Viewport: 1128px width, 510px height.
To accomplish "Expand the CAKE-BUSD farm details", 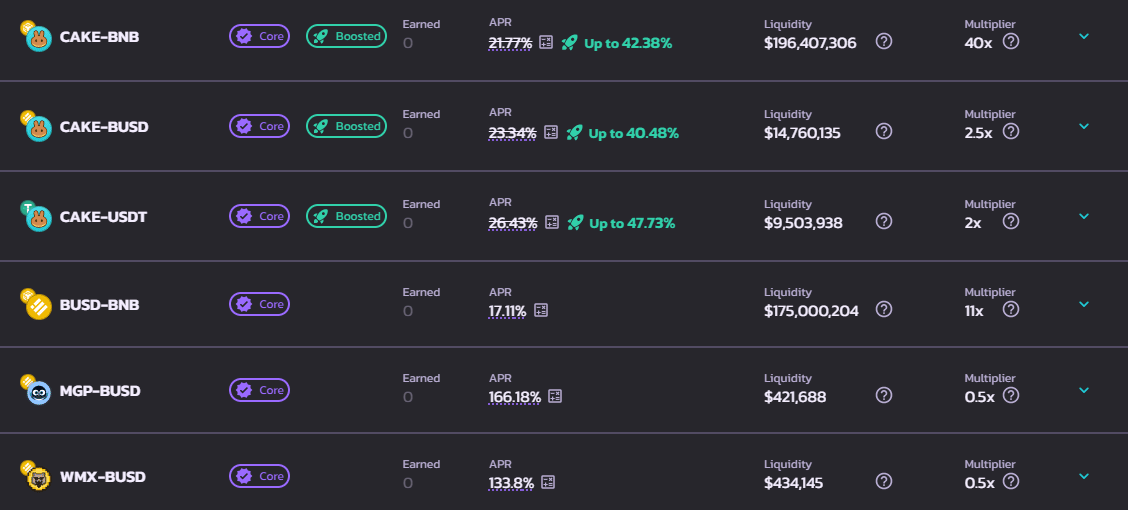I will coord(1084,127).
